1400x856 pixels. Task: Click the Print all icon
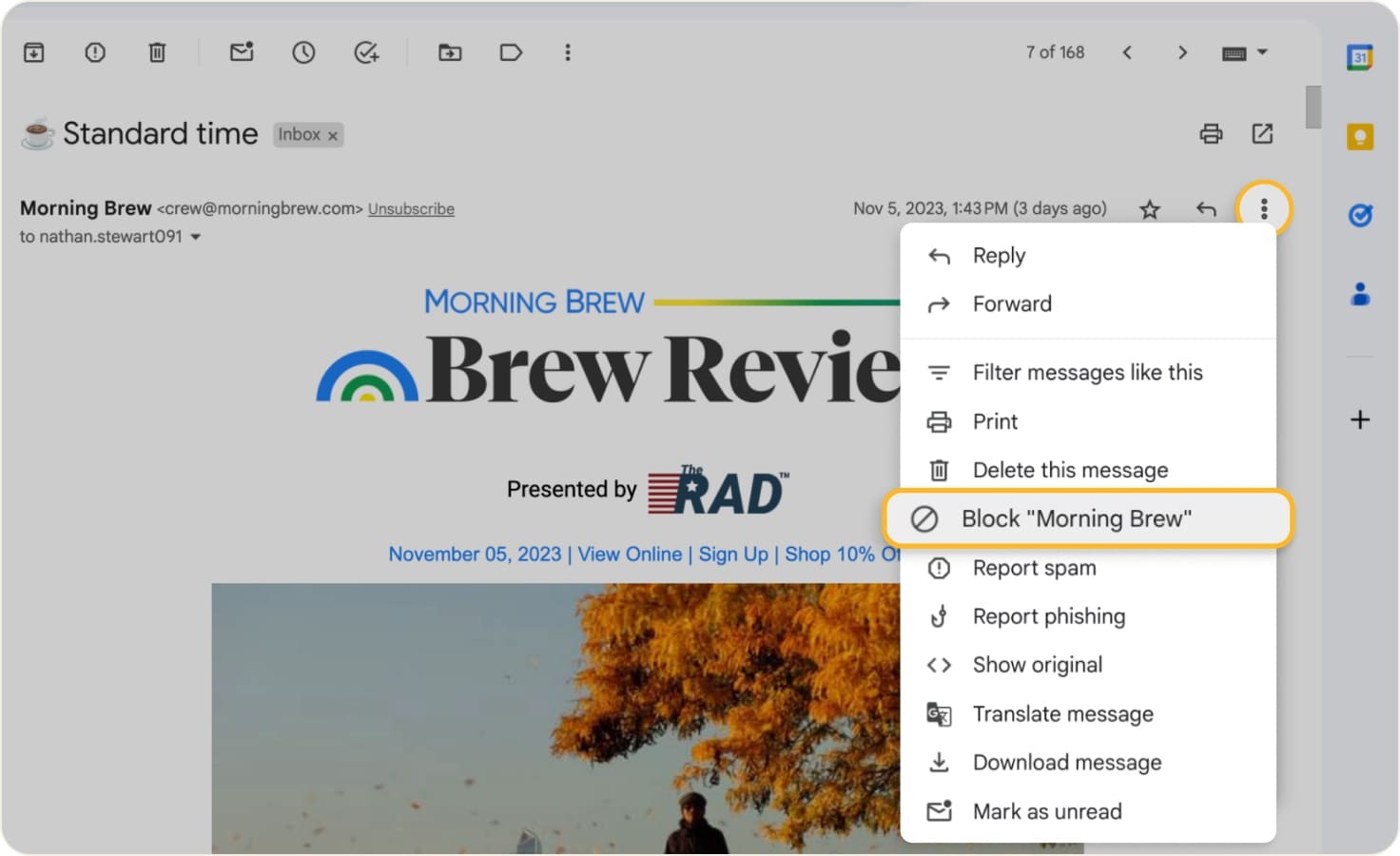[1211, 134]
